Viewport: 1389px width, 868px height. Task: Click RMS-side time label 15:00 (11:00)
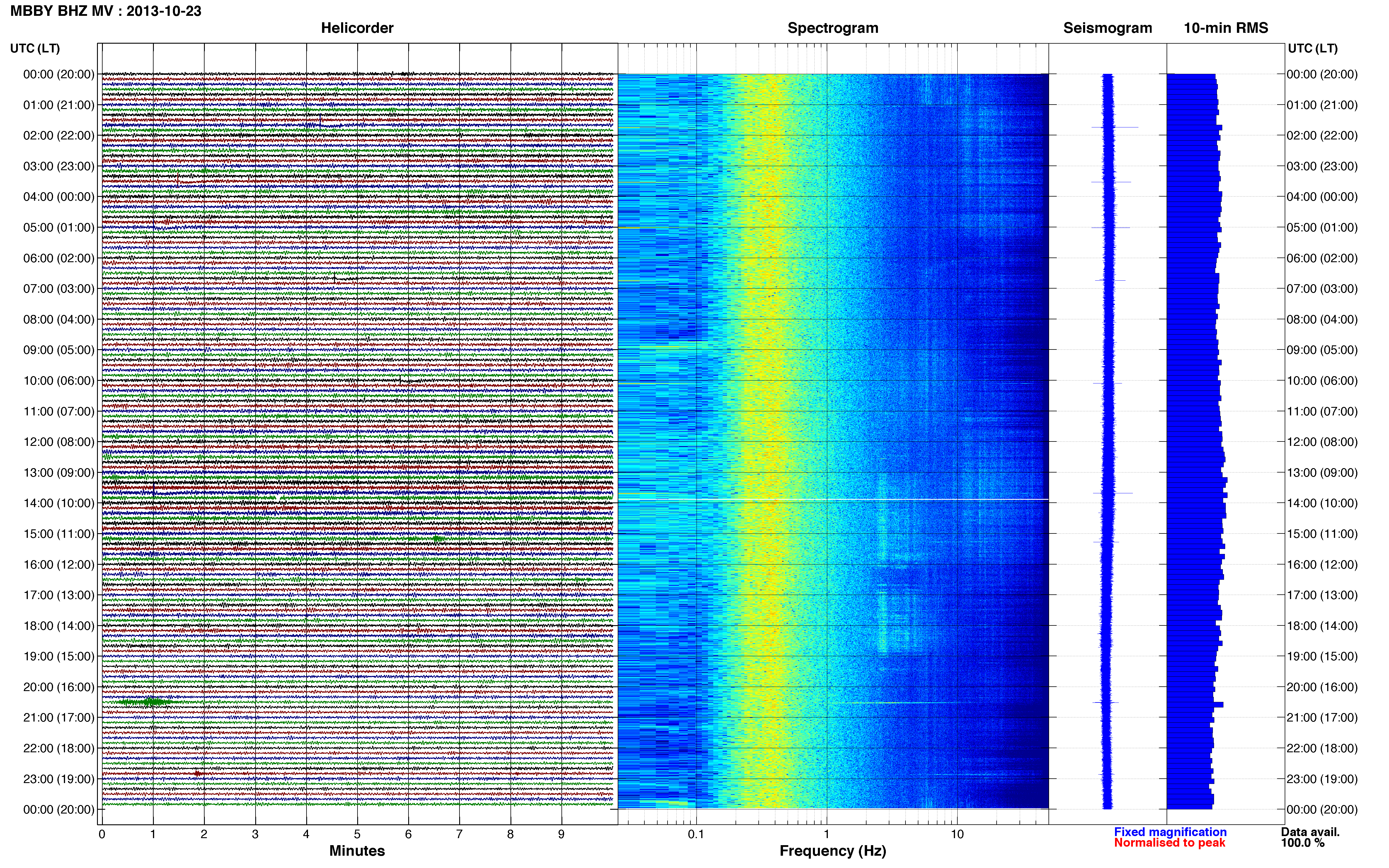click(x=1322, y=534)
